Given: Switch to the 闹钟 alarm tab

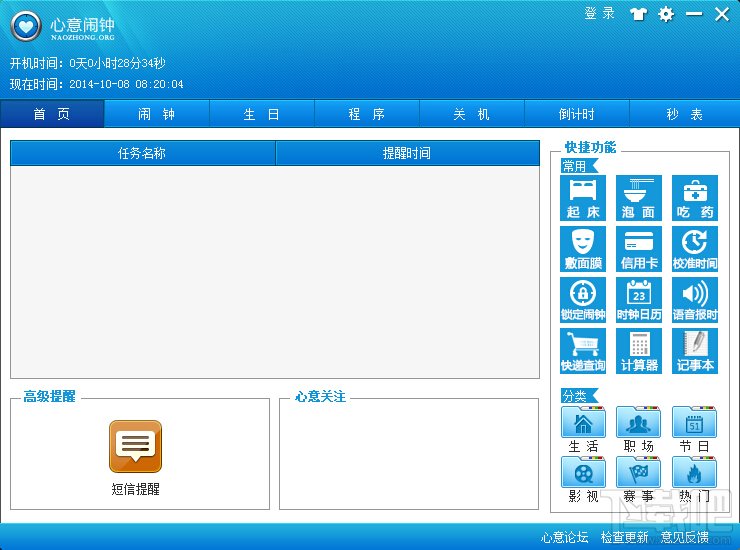Looking at the screenshot, I should [x=157, y=114].
